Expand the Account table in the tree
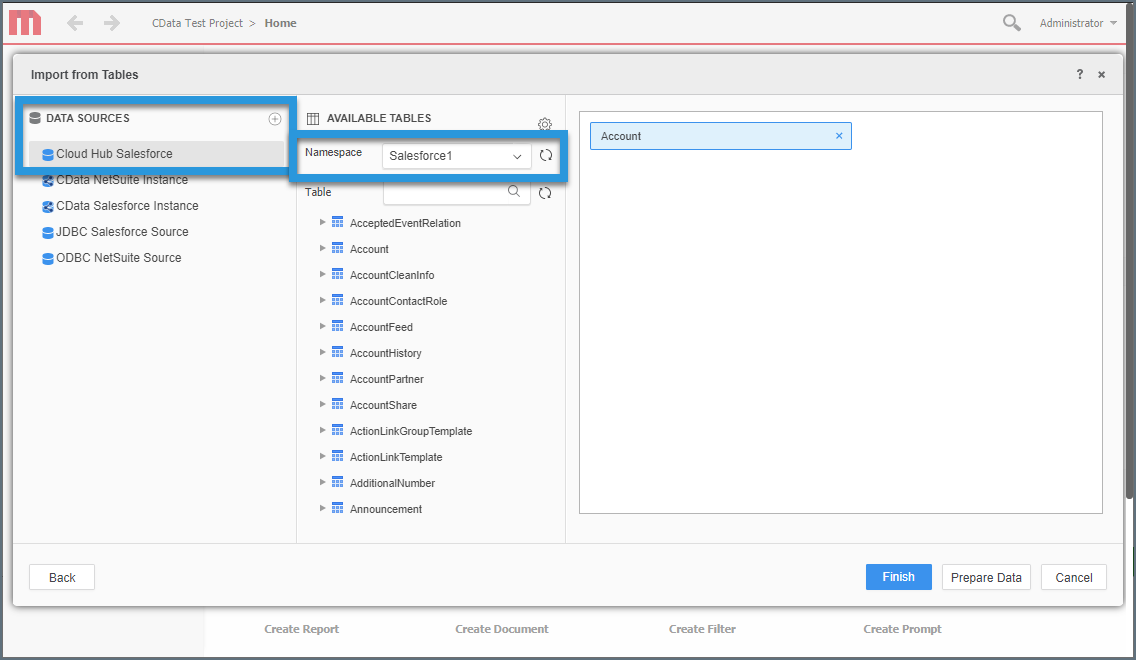Screen dimensions: 1136x660 [x=322, y=248]
